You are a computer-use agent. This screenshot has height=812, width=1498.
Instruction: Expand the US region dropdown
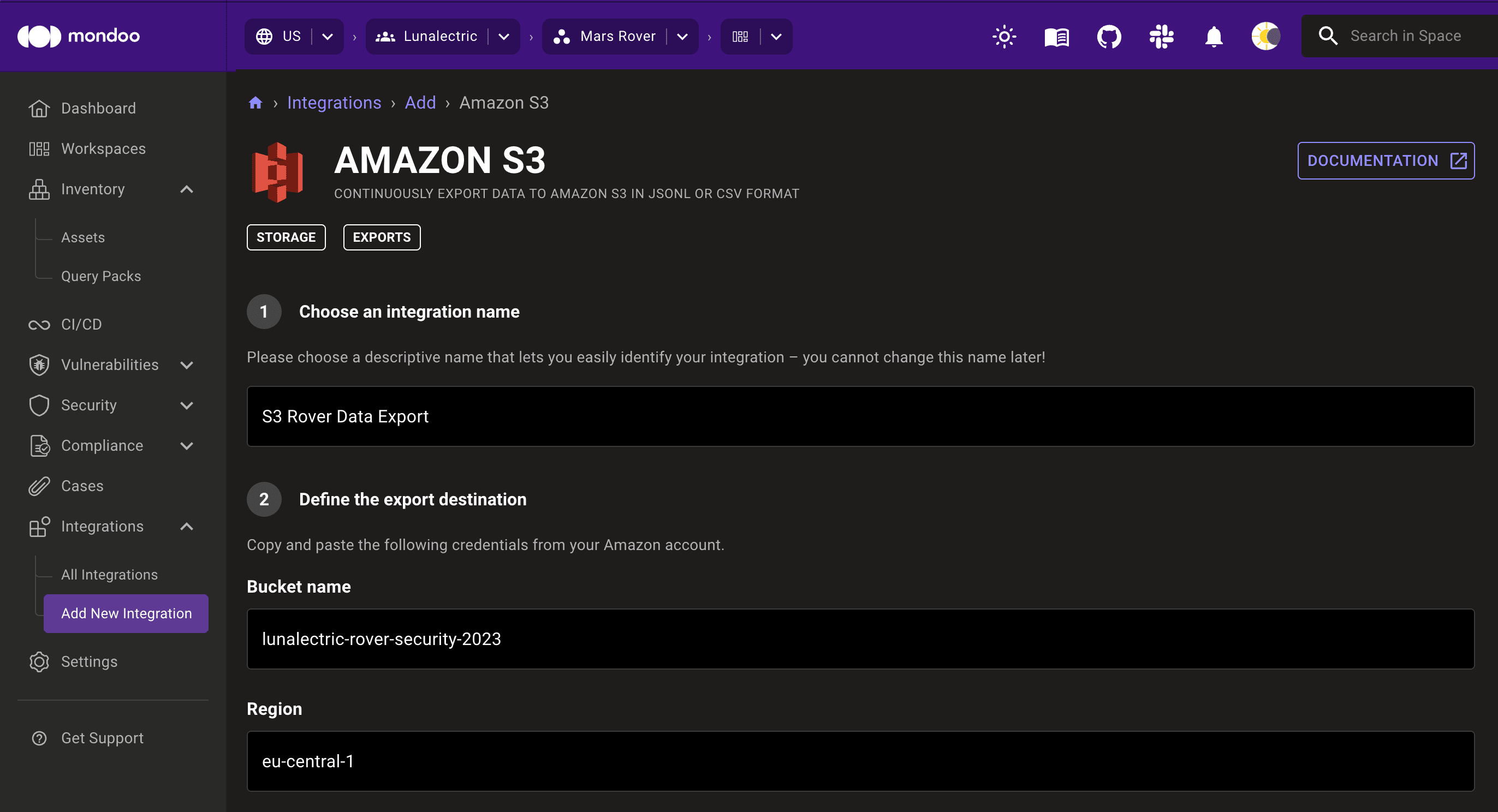tap(328, 36)
